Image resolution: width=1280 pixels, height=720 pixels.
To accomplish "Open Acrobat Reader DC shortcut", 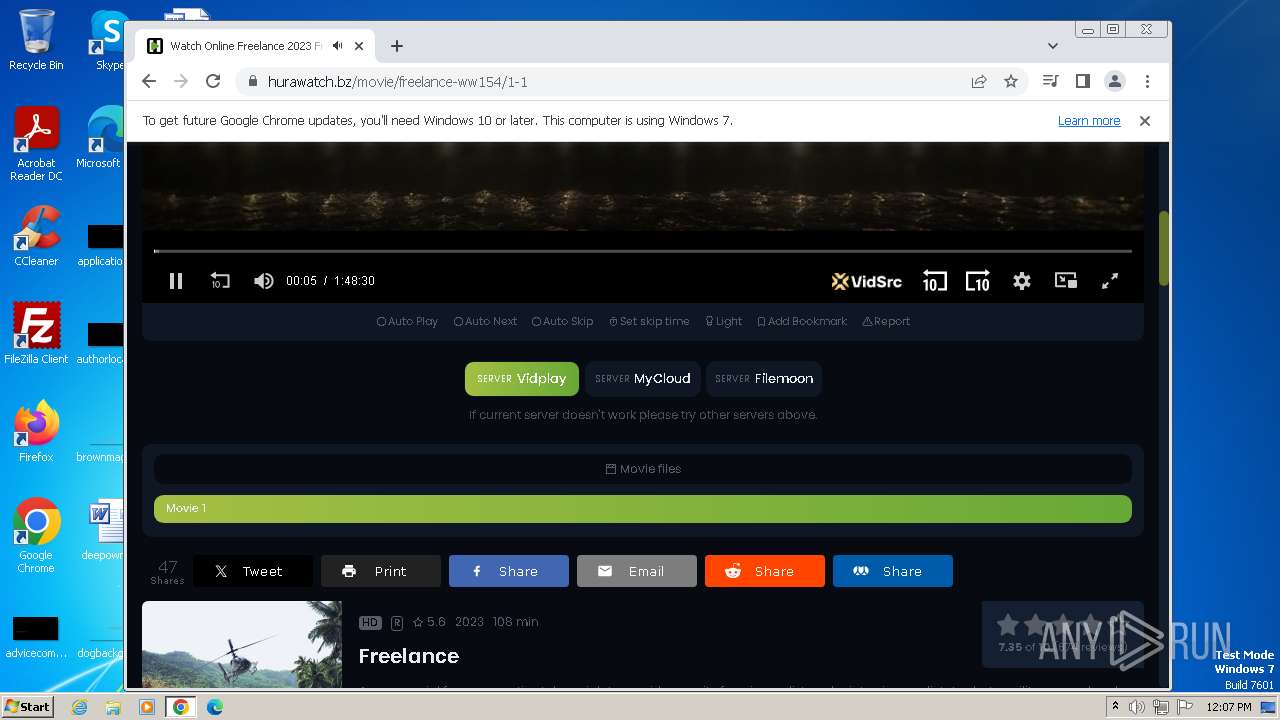I will click(36, 145).
